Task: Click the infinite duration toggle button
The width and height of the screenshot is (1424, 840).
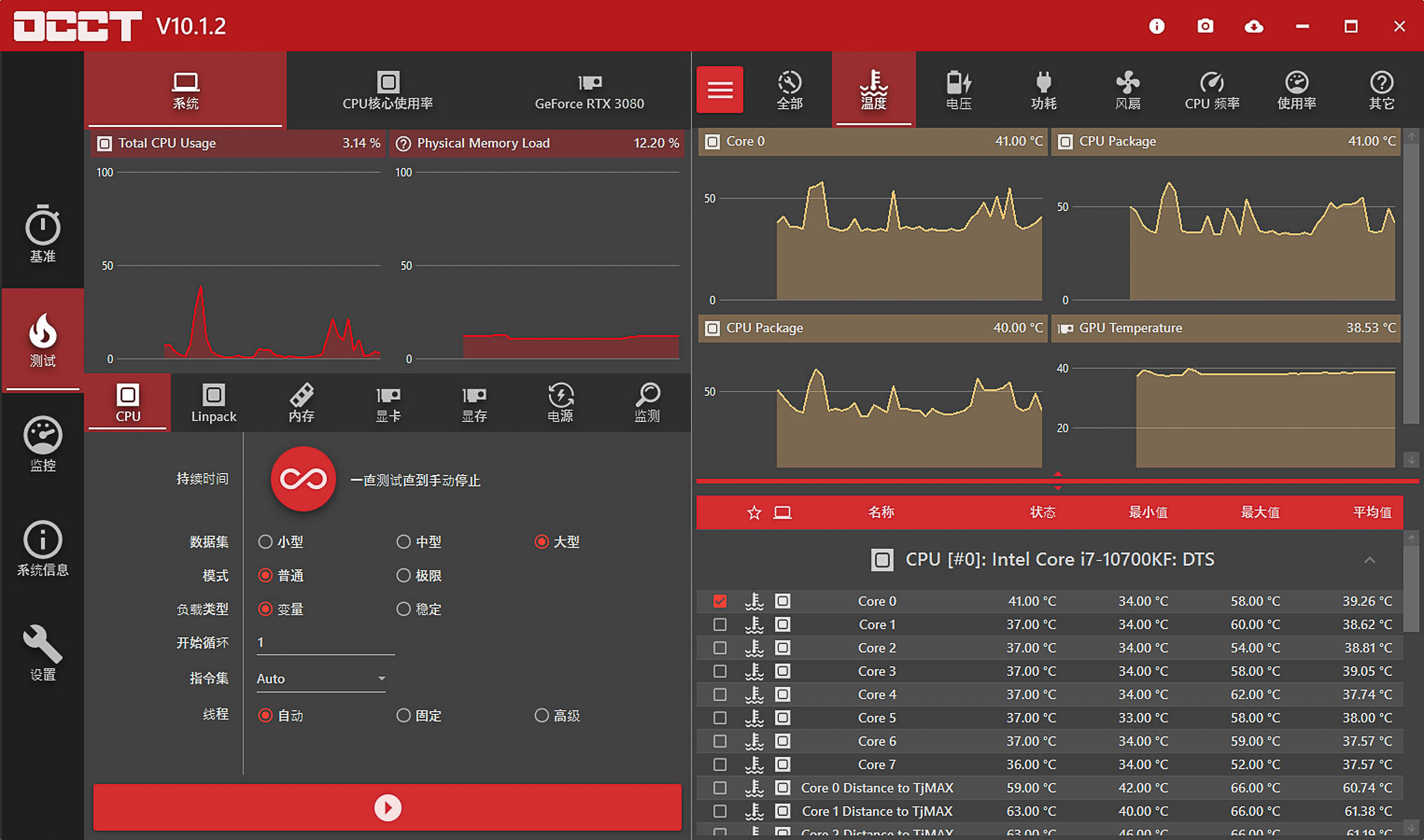Action: point(303,479)
